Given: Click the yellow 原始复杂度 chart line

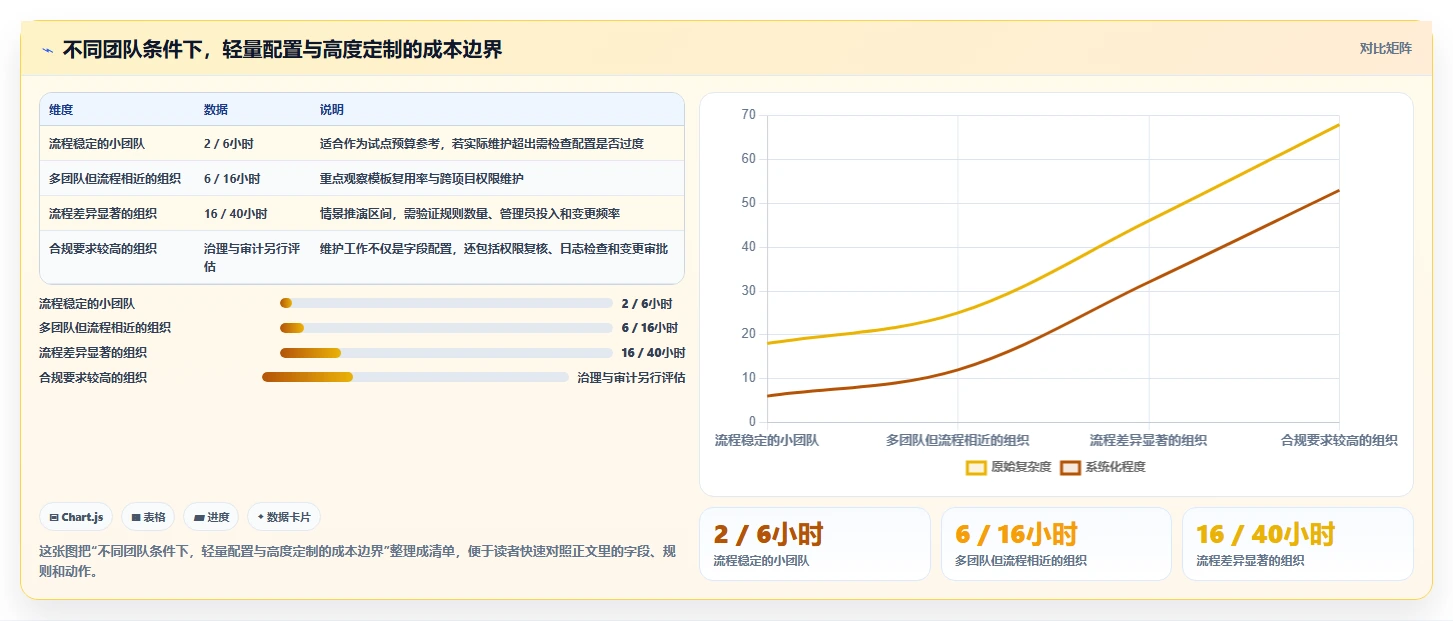Looking at the screenshot, I should coord(1149,220).
